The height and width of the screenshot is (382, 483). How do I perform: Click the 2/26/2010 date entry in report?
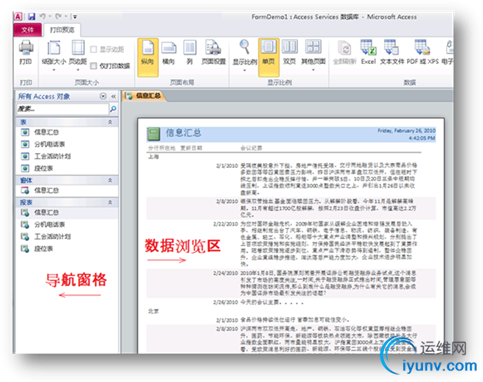click(226, 302)
